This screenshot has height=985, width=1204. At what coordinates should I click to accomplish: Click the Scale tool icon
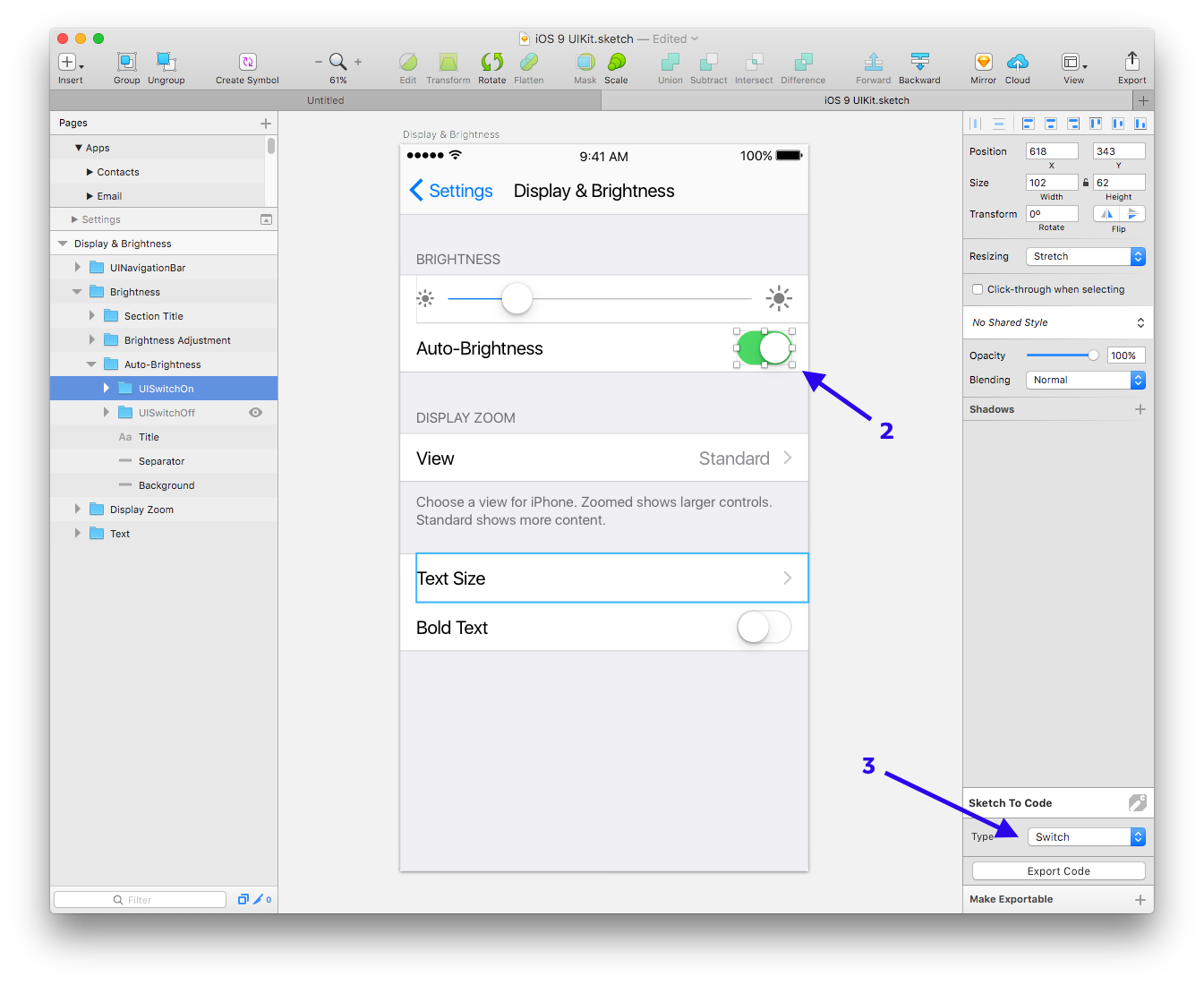click(616, 63)
